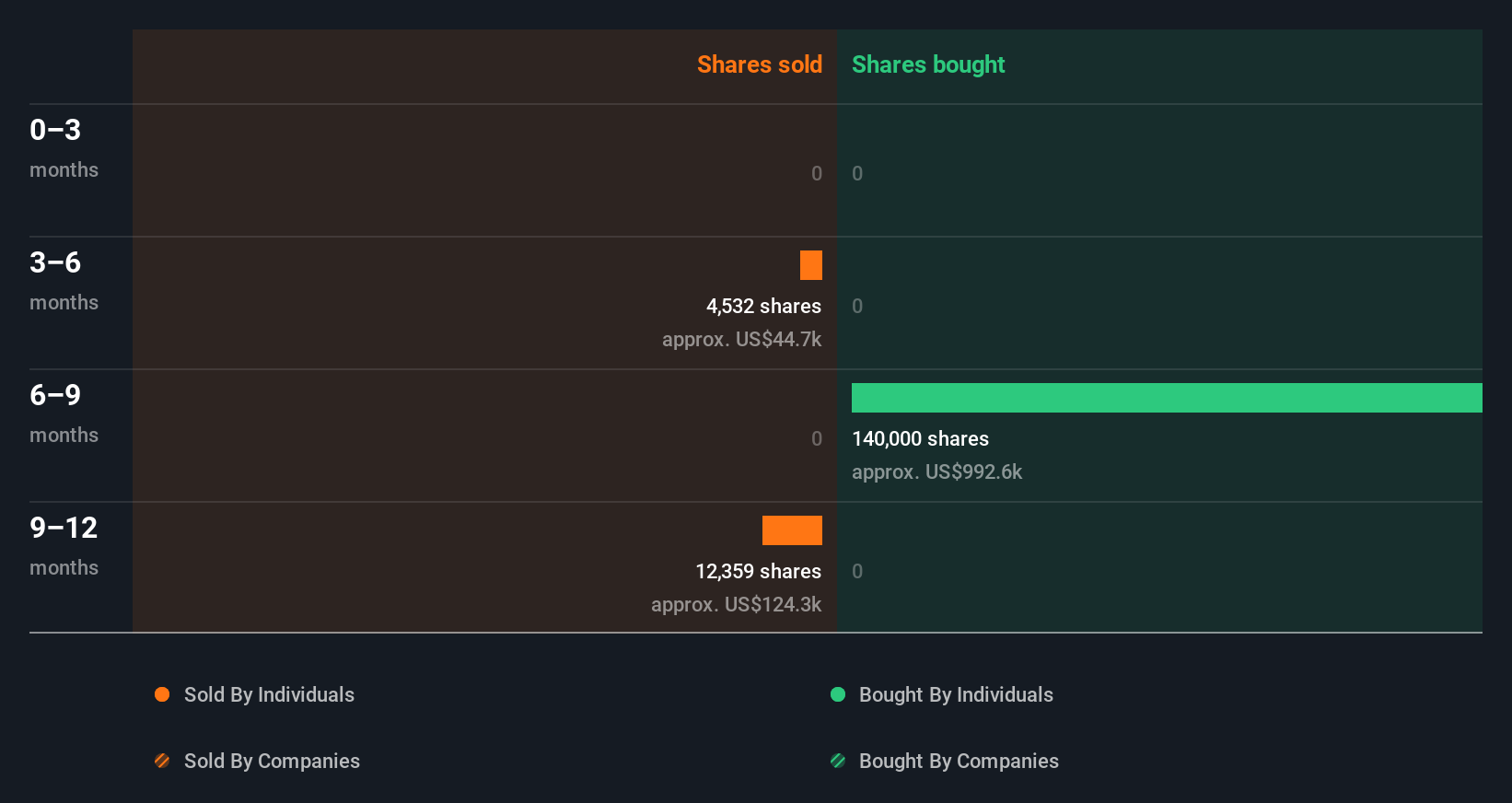Click the 0 sold value in 0–3 months row
This screenshot has width=1512, height=803.
pos(817,173)
